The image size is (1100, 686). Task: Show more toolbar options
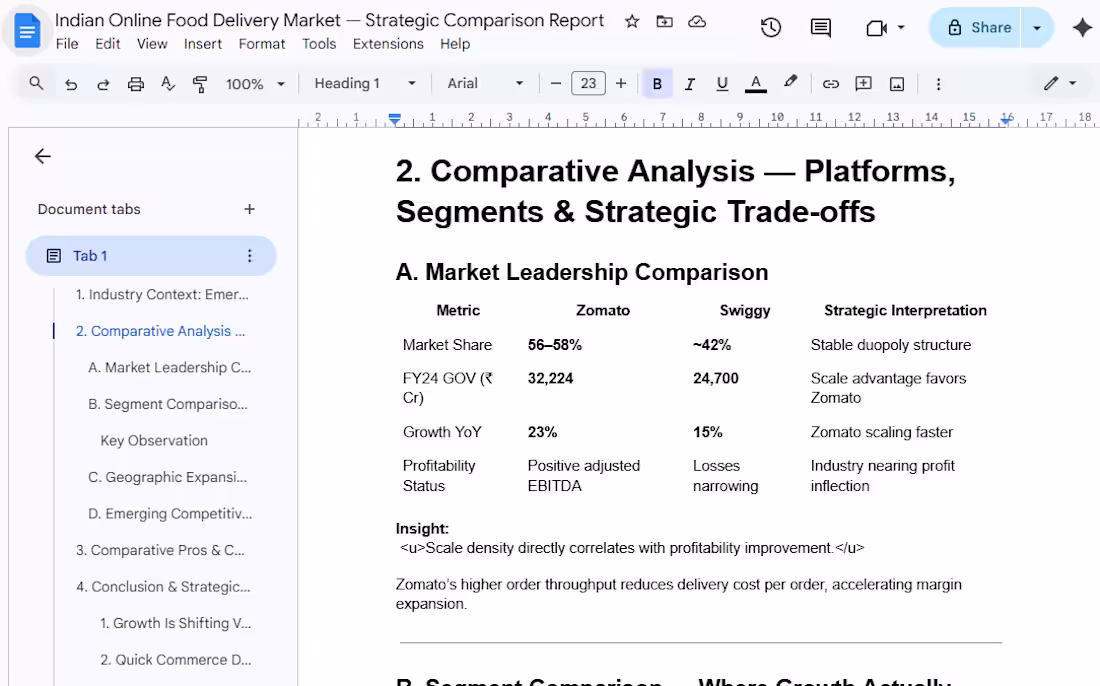click(938, 84)
